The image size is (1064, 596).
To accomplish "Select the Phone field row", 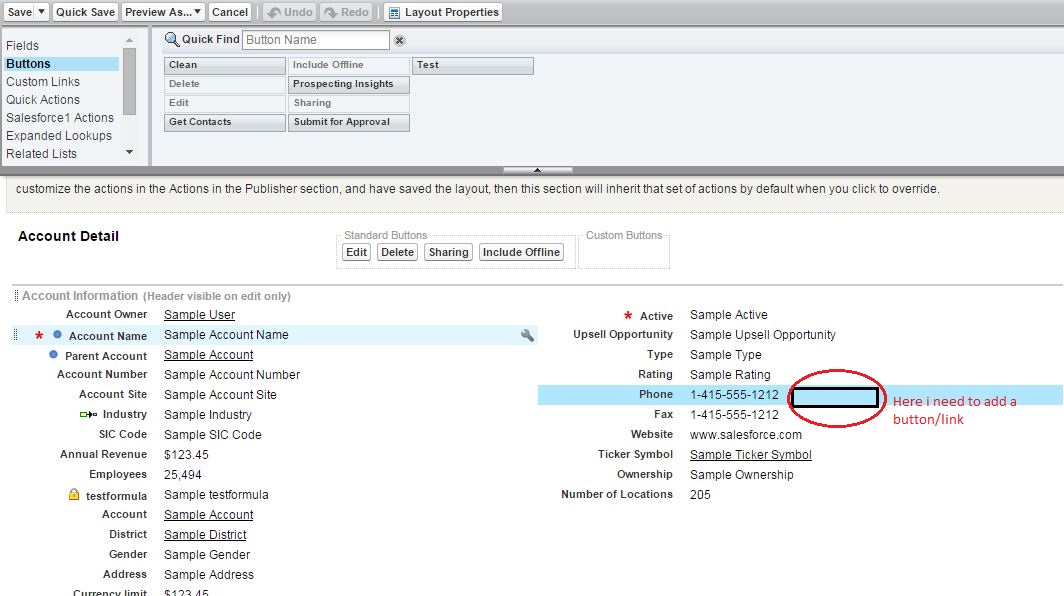I will point(800,394).
